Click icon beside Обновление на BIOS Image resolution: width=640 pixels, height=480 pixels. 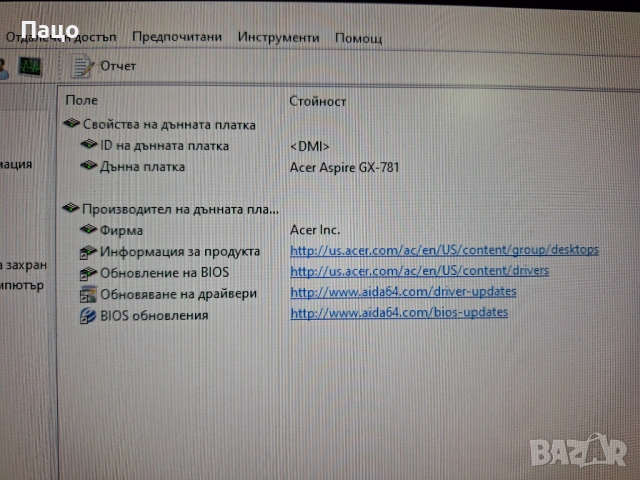[x=88, y=273]
